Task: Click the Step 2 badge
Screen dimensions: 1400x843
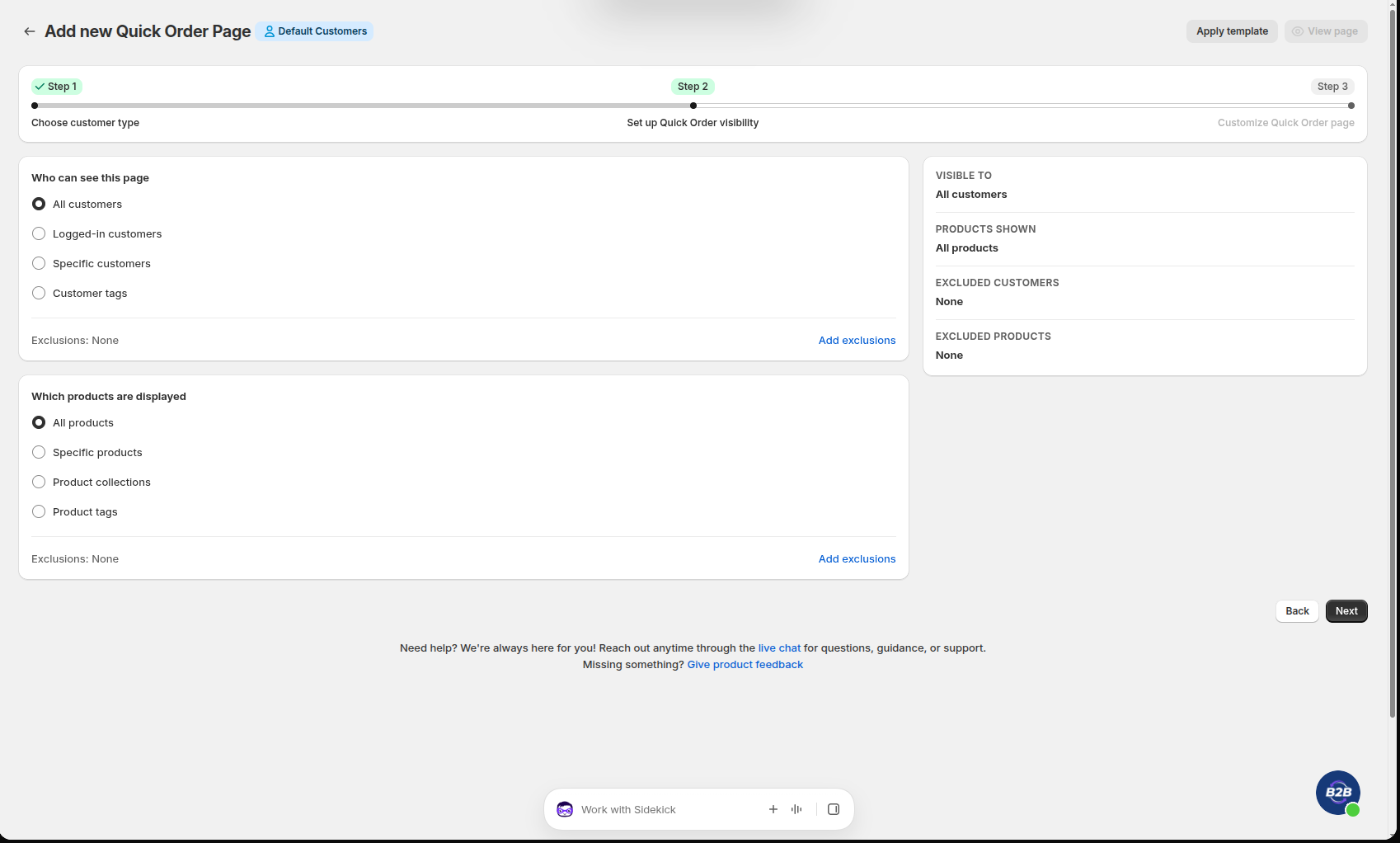Action: 693,87
